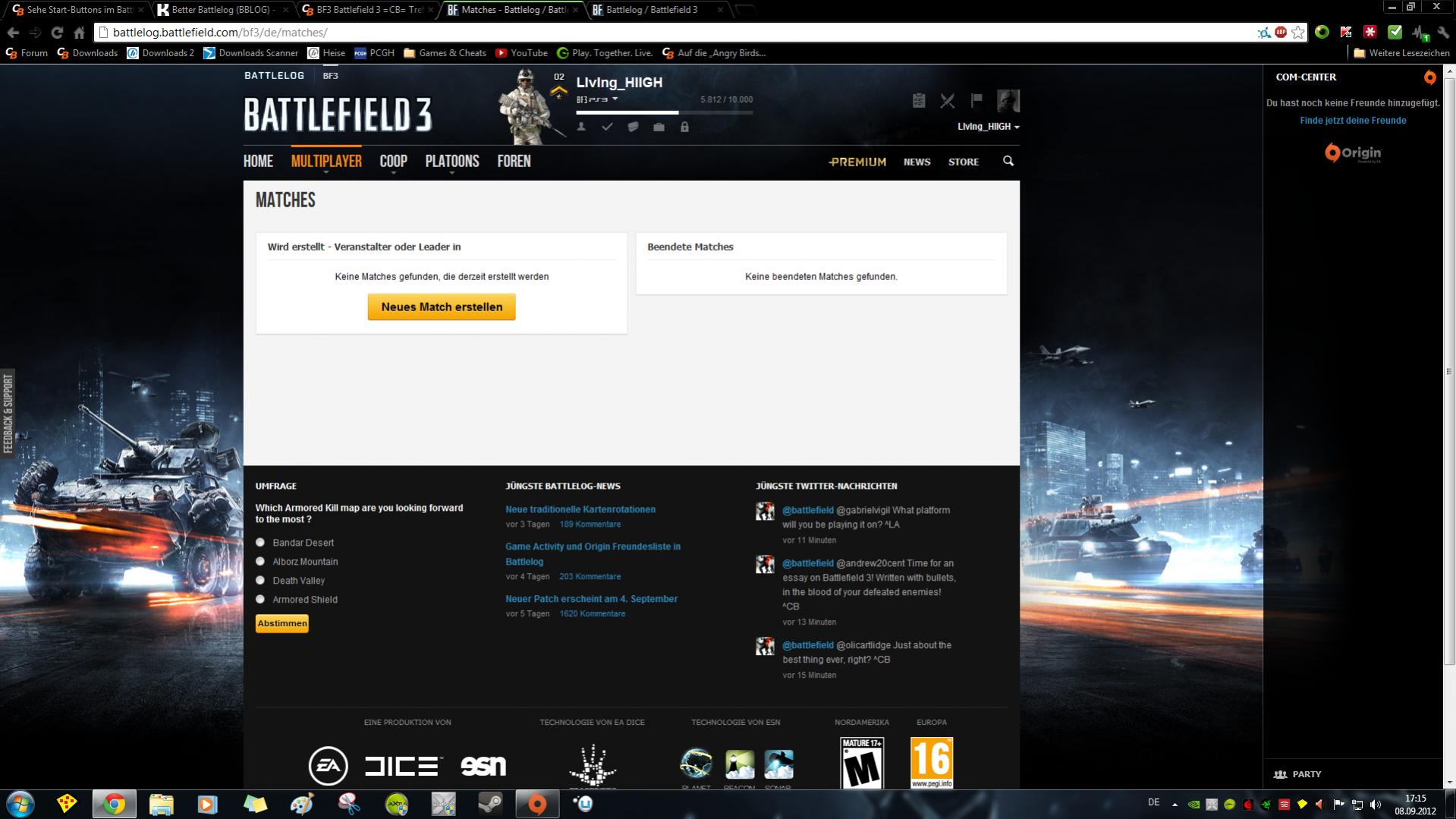Open the Games & Cheats bookmark folder
The image size is (1456, 819).
click(445, 53)
